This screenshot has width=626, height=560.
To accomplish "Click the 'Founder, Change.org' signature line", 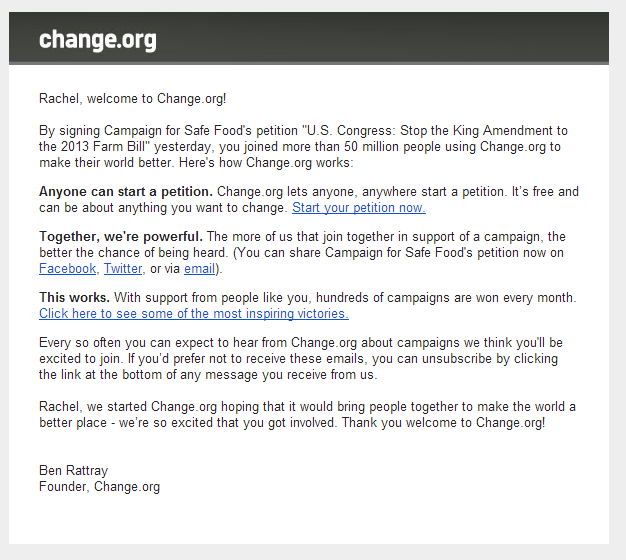I will coord(99,487).
